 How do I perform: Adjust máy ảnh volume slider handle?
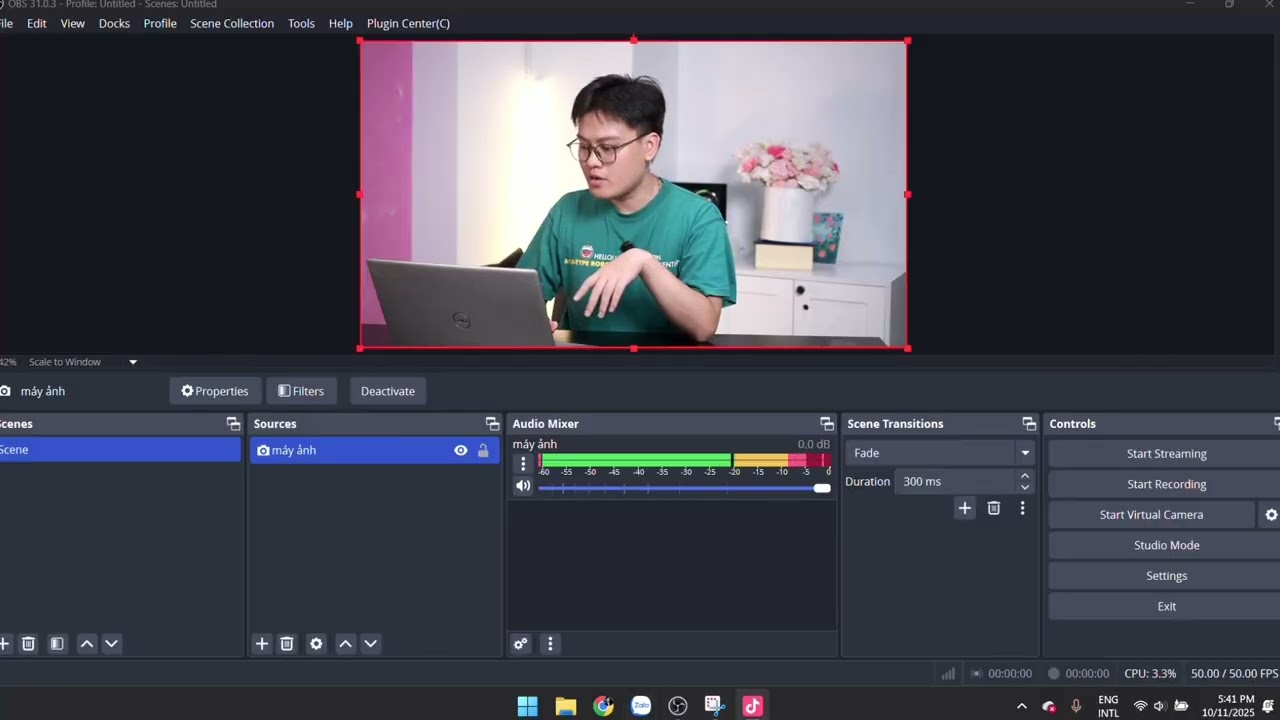(x=822, y=488)
